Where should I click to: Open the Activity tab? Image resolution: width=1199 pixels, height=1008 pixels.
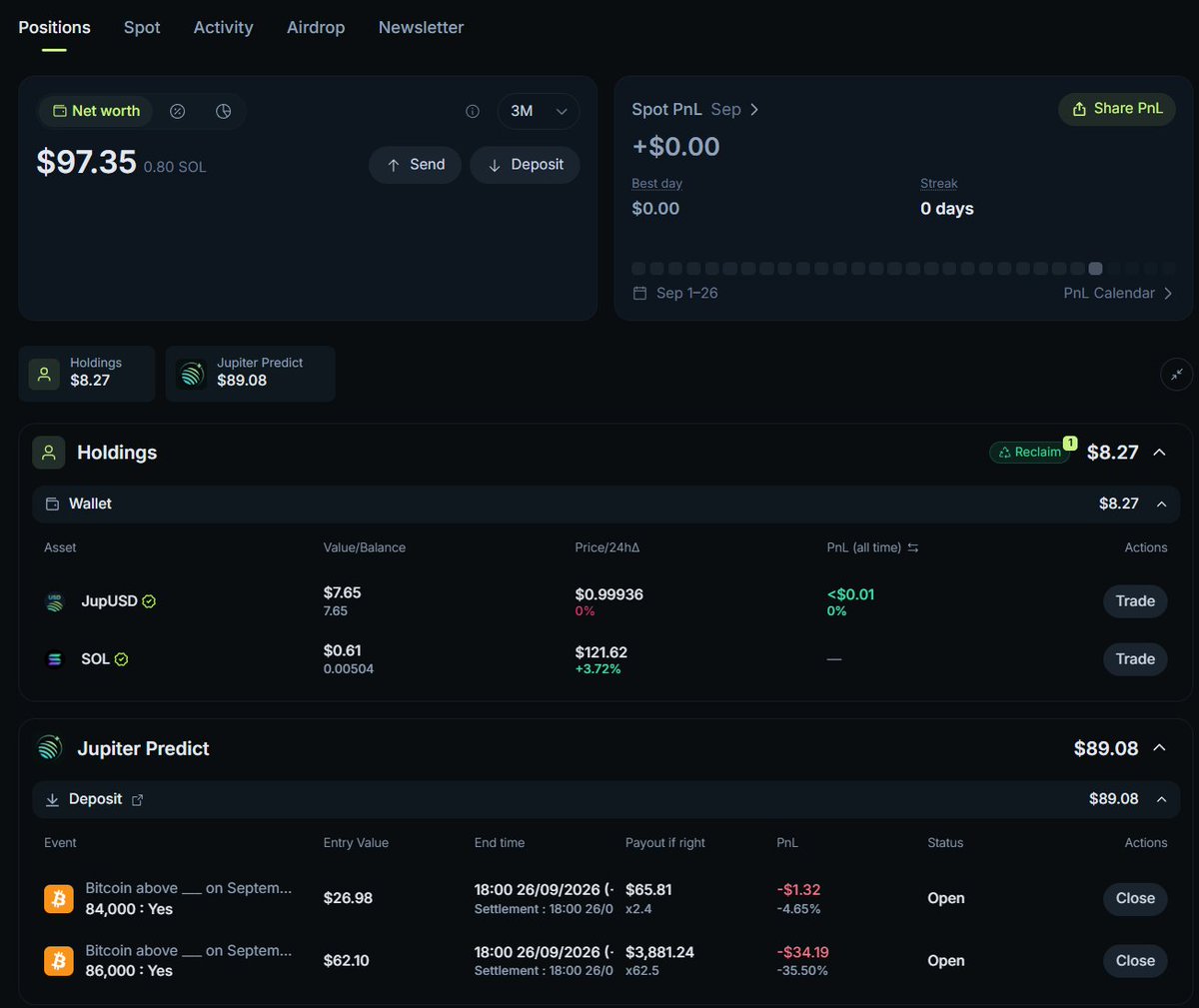pyautogui.click(x=223, y=27)
